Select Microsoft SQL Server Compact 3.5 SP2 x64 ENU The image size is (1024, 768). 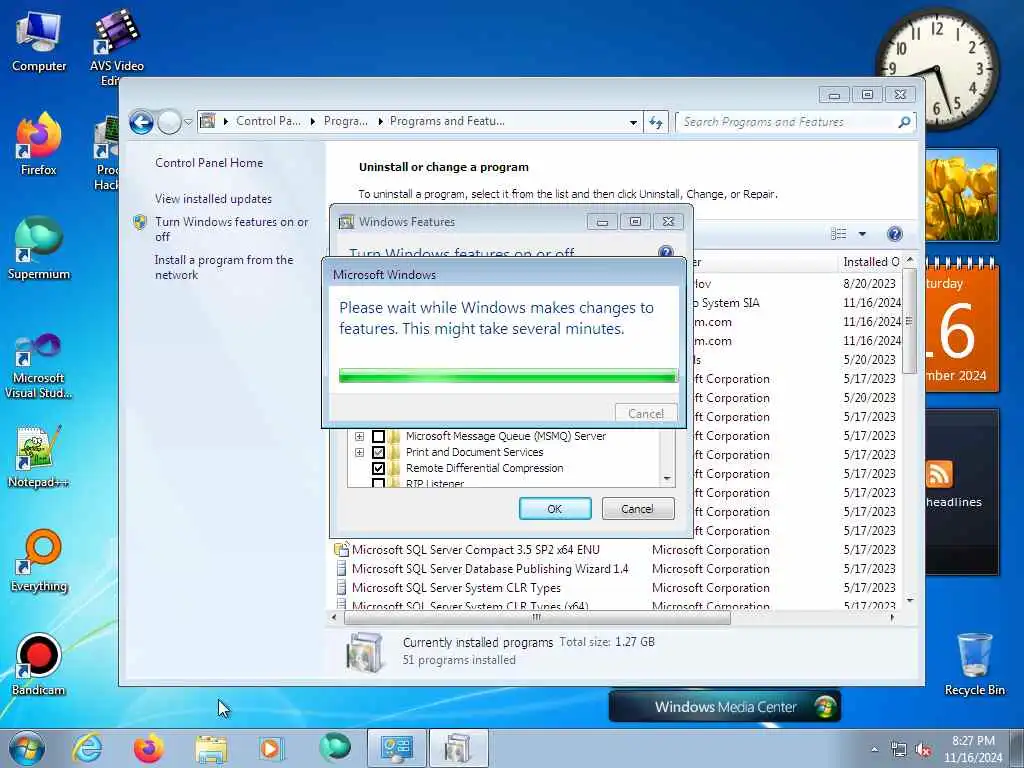[475, 550]
